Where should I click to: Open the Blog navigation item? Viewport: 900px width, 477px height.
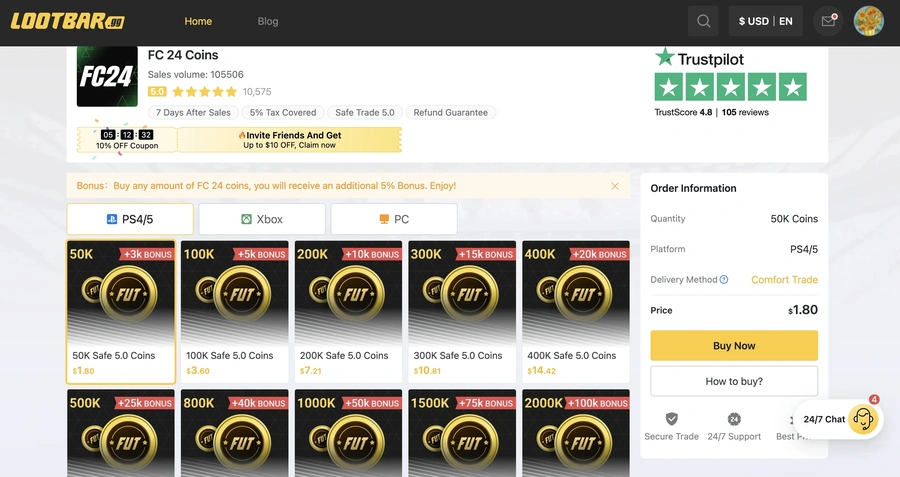(267, 21)
